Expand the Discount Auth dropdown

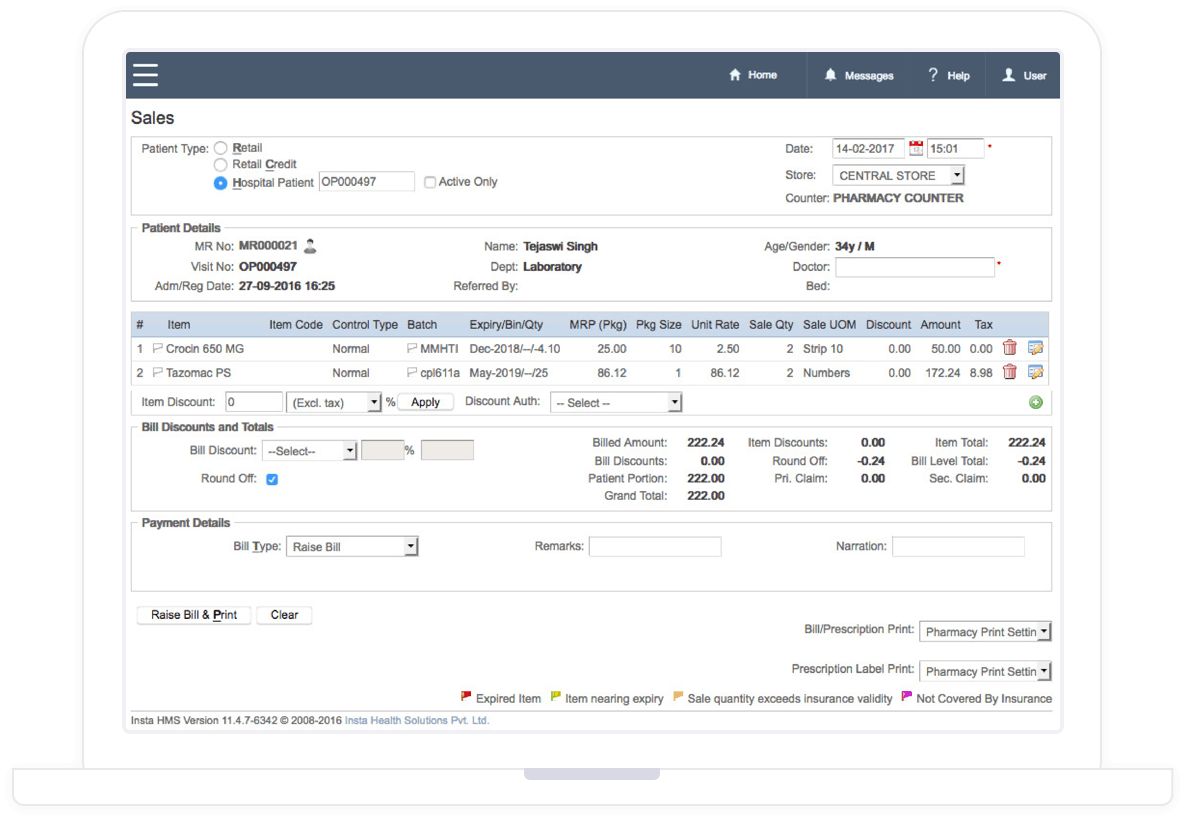(x=617, y=403)
